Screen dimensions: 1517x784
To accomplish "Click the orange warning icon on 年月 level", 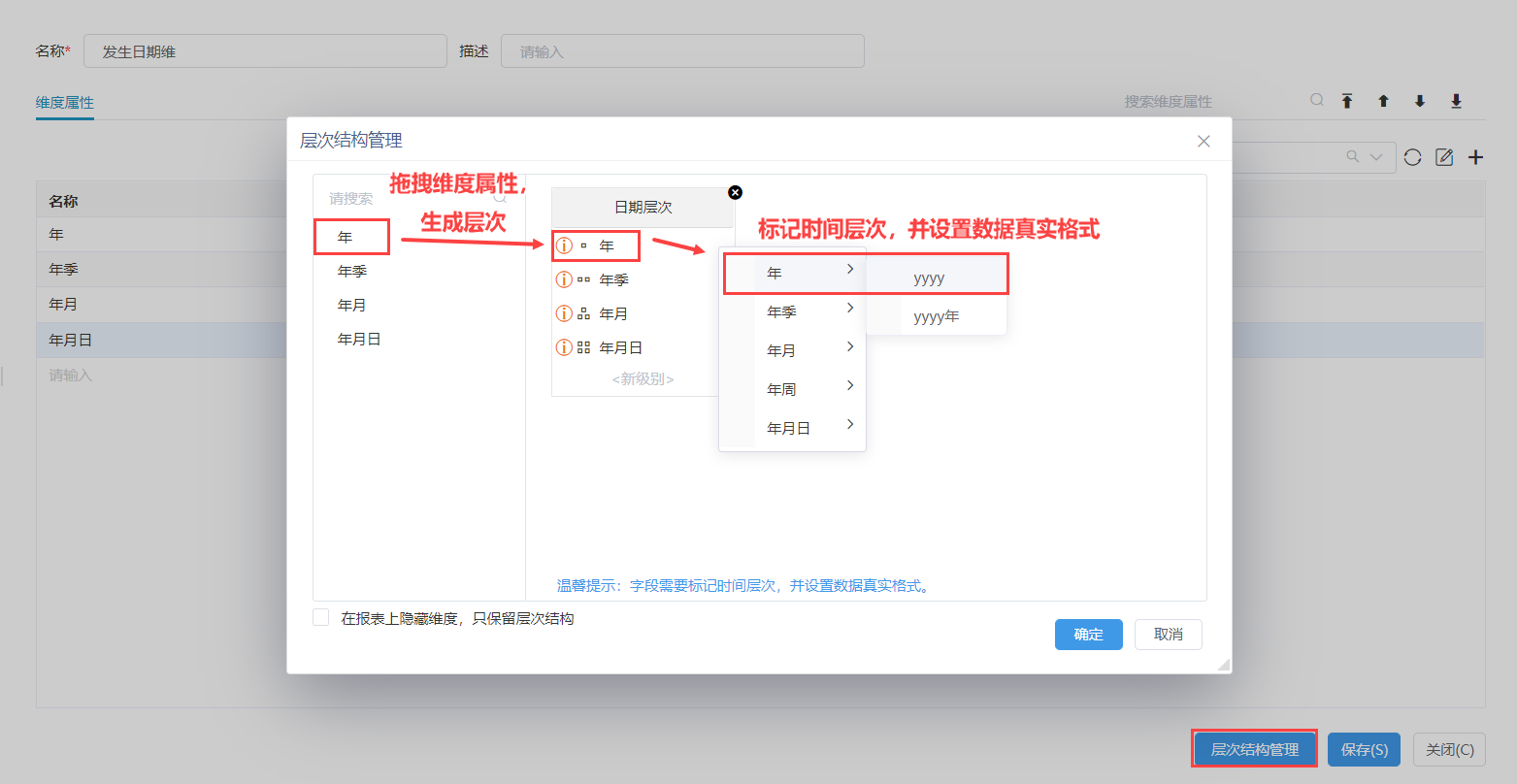I will point(564,313).
